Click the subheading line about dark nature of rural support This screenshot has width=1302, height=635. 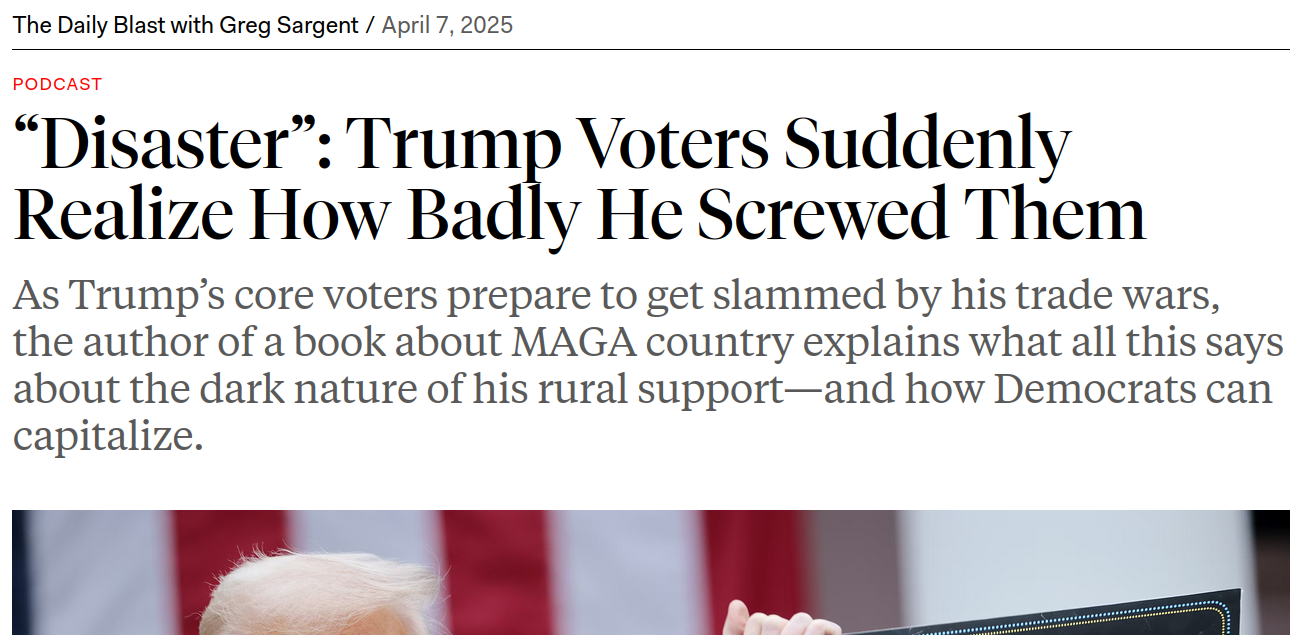(642, 389)
